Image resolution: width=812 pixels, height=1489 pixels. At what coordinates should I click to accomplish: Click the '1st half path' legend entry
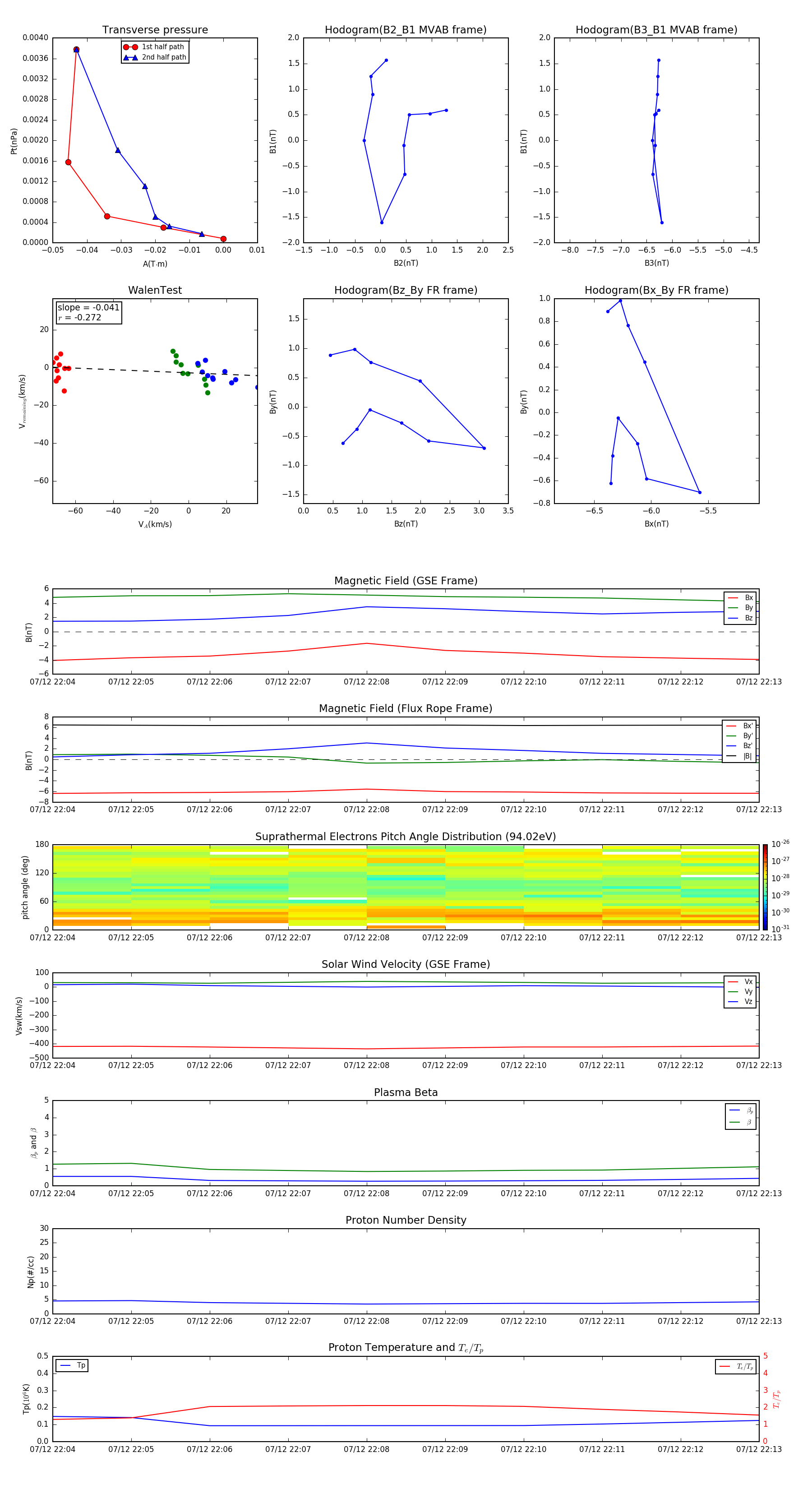[154, 47]
